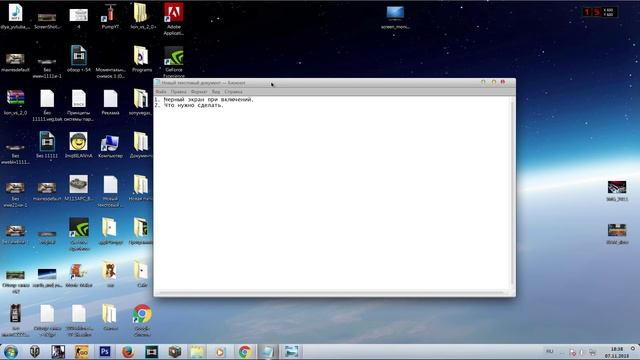Select the Компьютер desktop shortcut
640x360 pixels.
coord(110,145)
